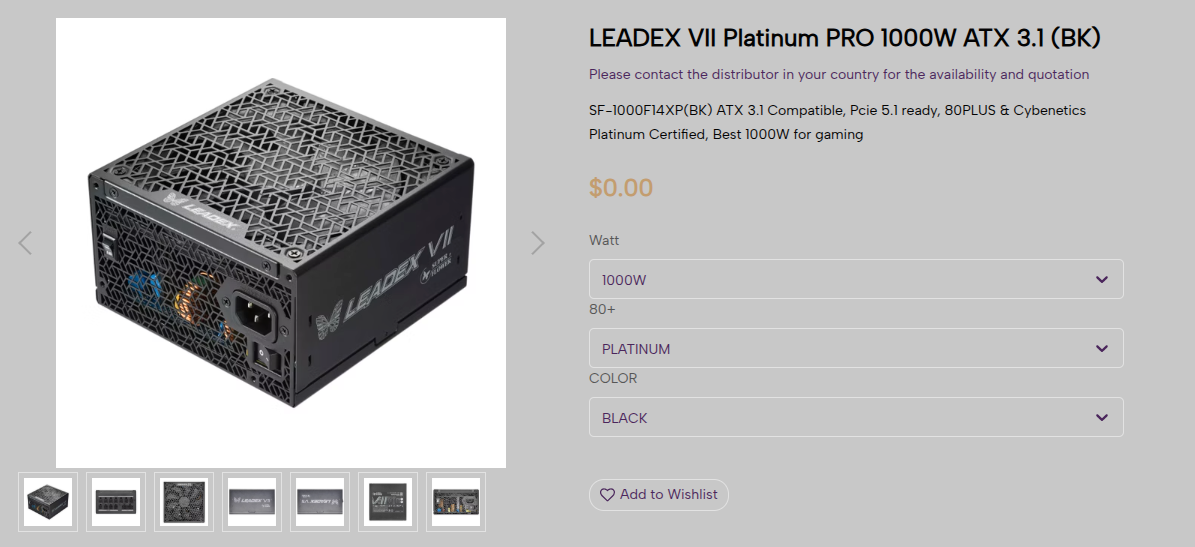Click the COLOR field label
Viewport: 1195px width, 547px height.
click(612, 378)
